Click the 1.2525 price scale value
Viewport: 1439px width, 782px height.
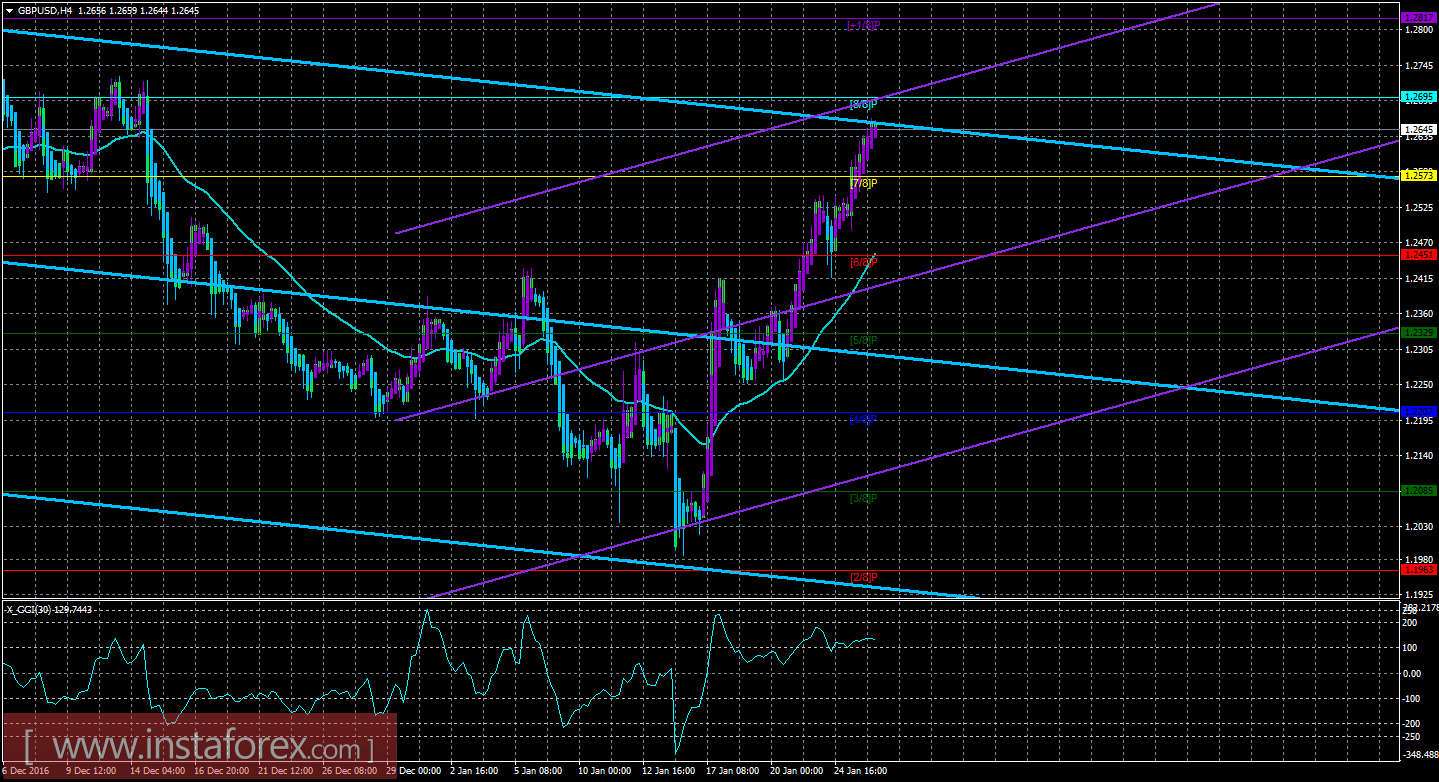pyautogui.click(x=1418, y=208)
